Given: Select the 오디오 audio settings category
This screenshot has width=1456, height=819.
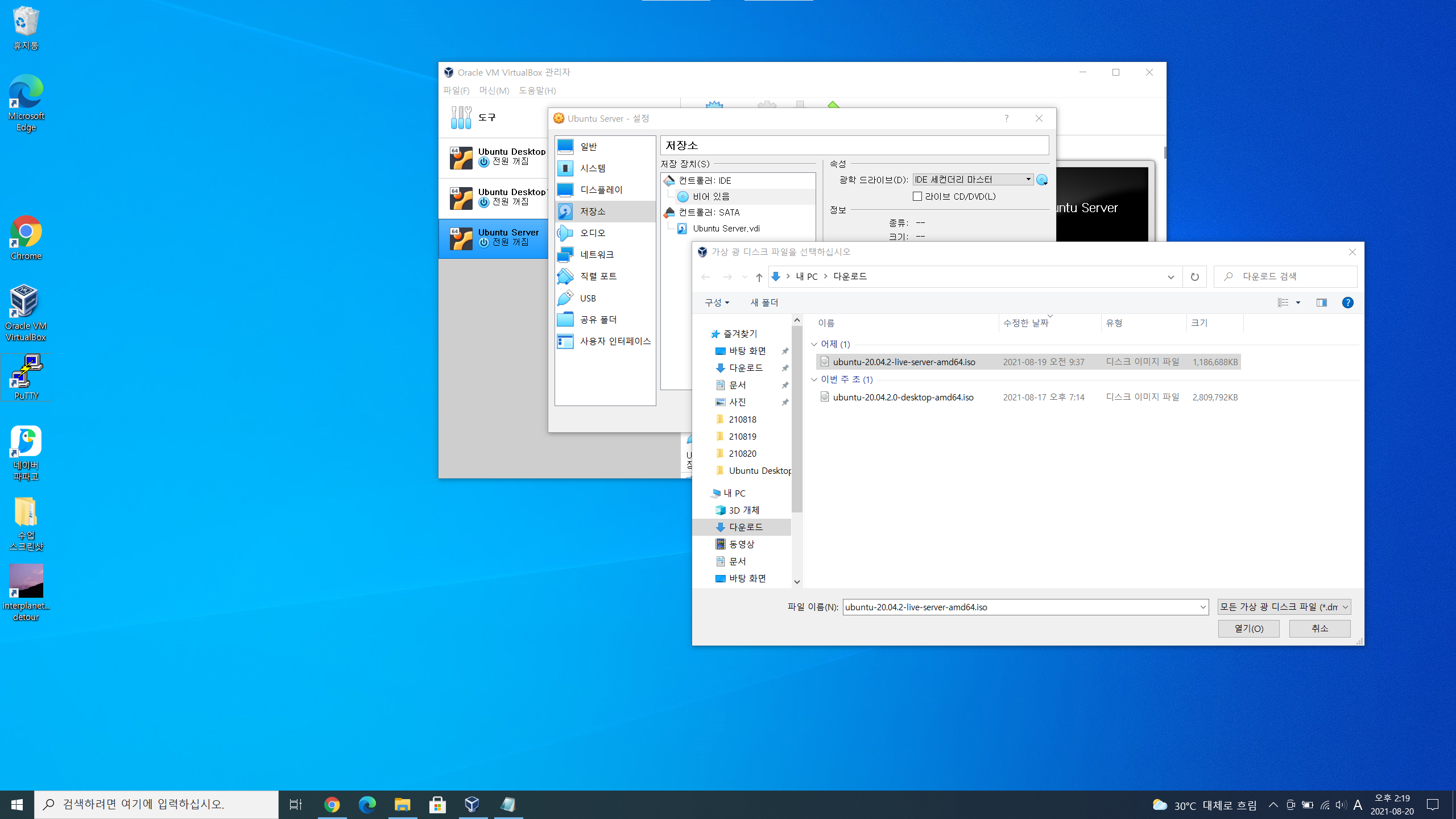Looking at the screenshot, I should [x=592, y=233].
